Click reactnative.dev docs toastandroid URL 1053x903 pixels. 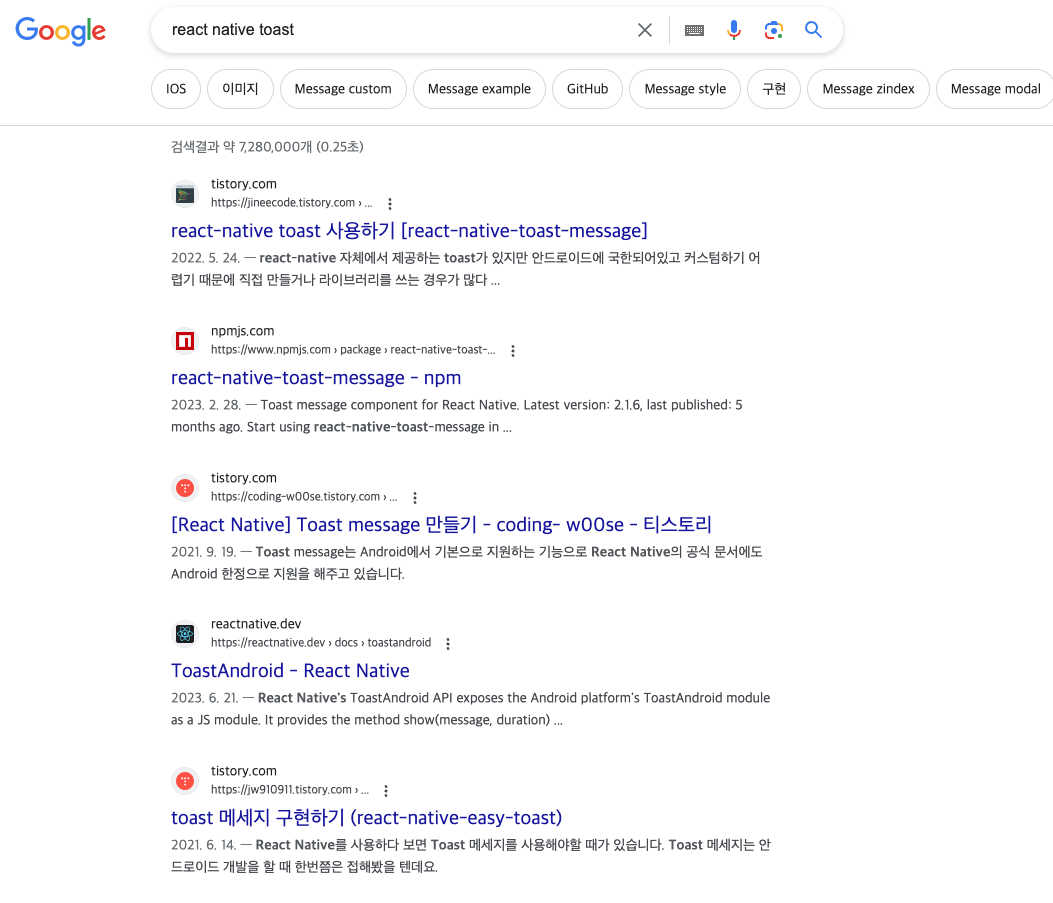(x=321, y=643)
